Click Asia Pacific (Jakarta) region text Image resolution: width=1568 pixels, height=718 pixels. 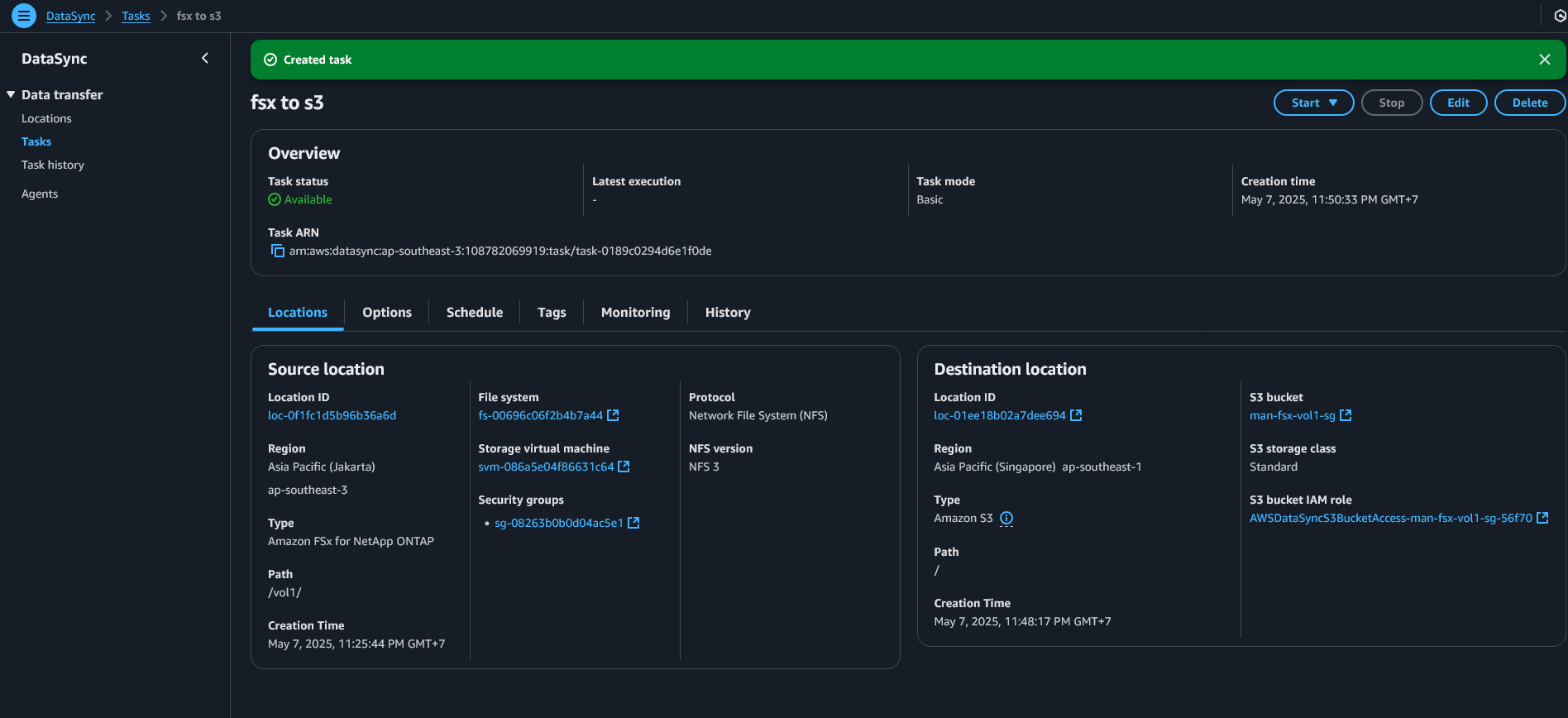(x=322, y=467)
